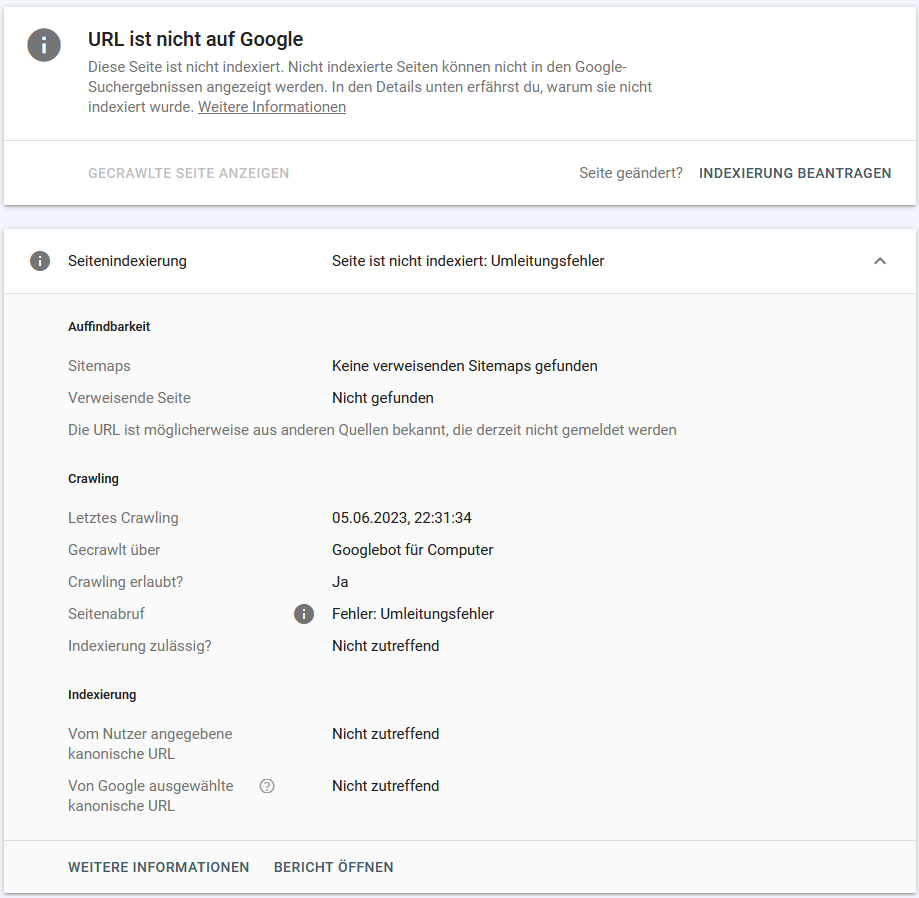Open the report with "BERICHT ÖFFNEN"
919x898 pixels.
[334, 867]
